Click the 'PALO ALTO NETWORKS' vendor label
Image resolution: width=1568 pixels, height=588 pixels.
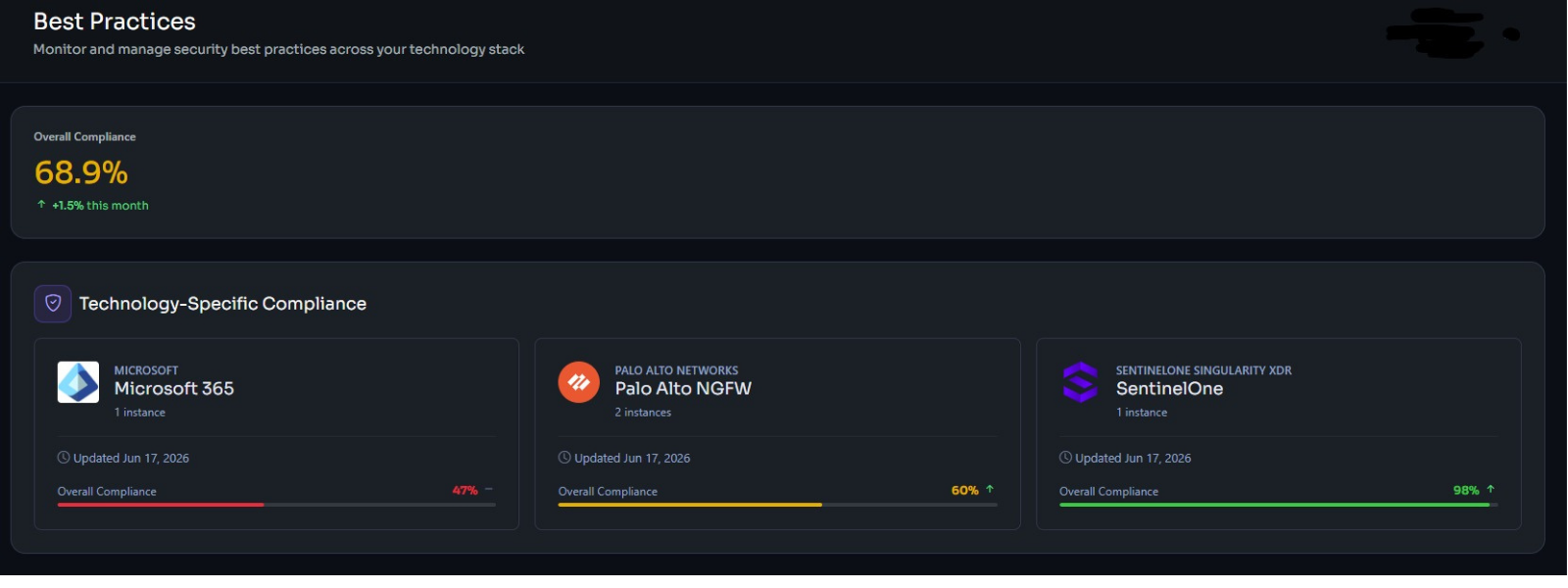point(676,370)
